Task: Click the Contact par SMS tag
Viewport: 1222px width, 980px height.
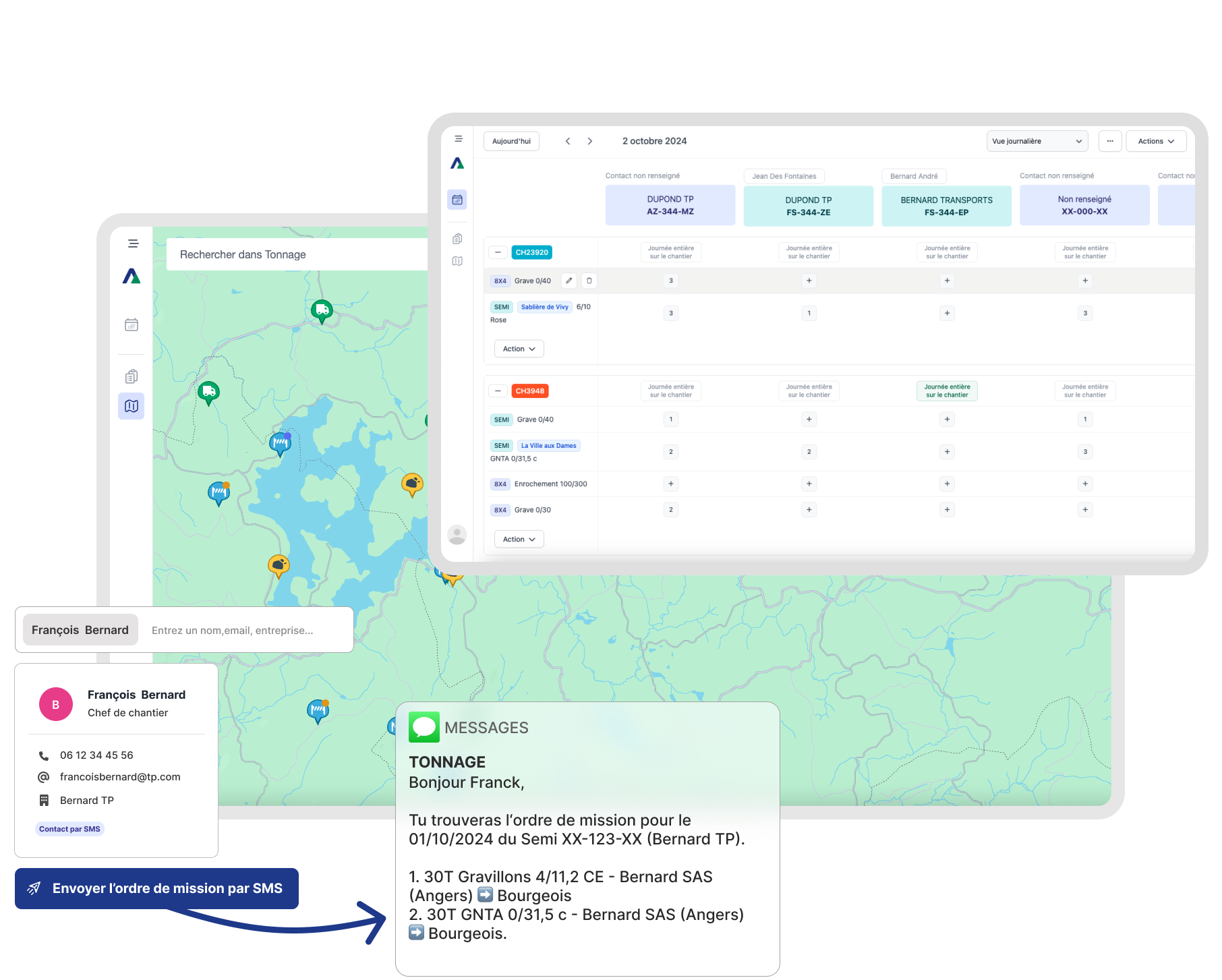Action: 69,829
